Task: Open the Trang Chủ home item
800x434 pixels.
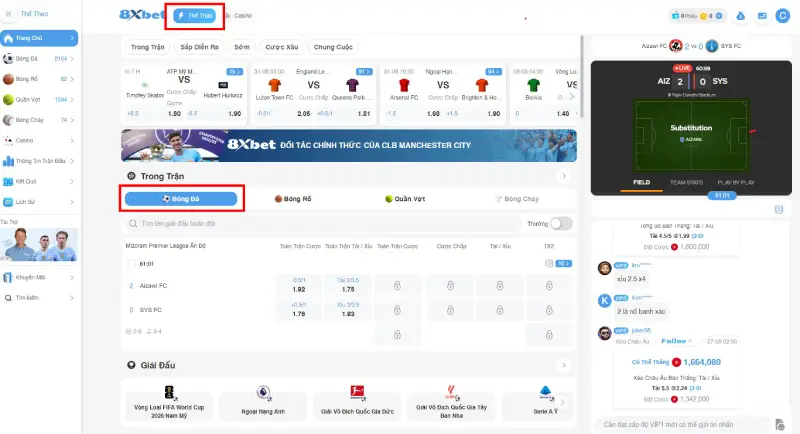Action: tap(39, 38)
